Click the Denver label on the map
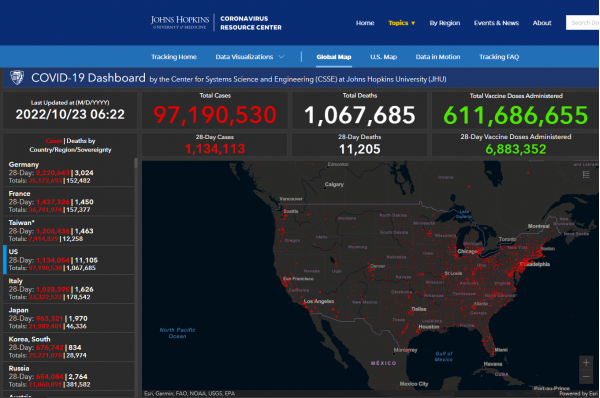This screenshot has height=398, width=600. pyautogui.click(x=377, y=266)
